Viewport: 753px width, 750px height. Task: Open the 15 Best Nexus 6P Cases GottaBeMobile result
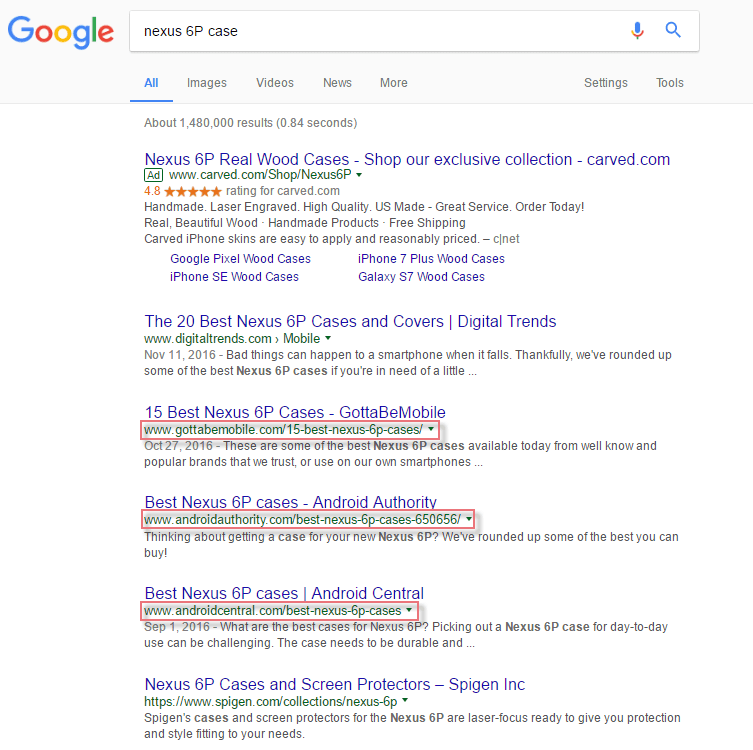pyautogui.click(x=295, y=412)
